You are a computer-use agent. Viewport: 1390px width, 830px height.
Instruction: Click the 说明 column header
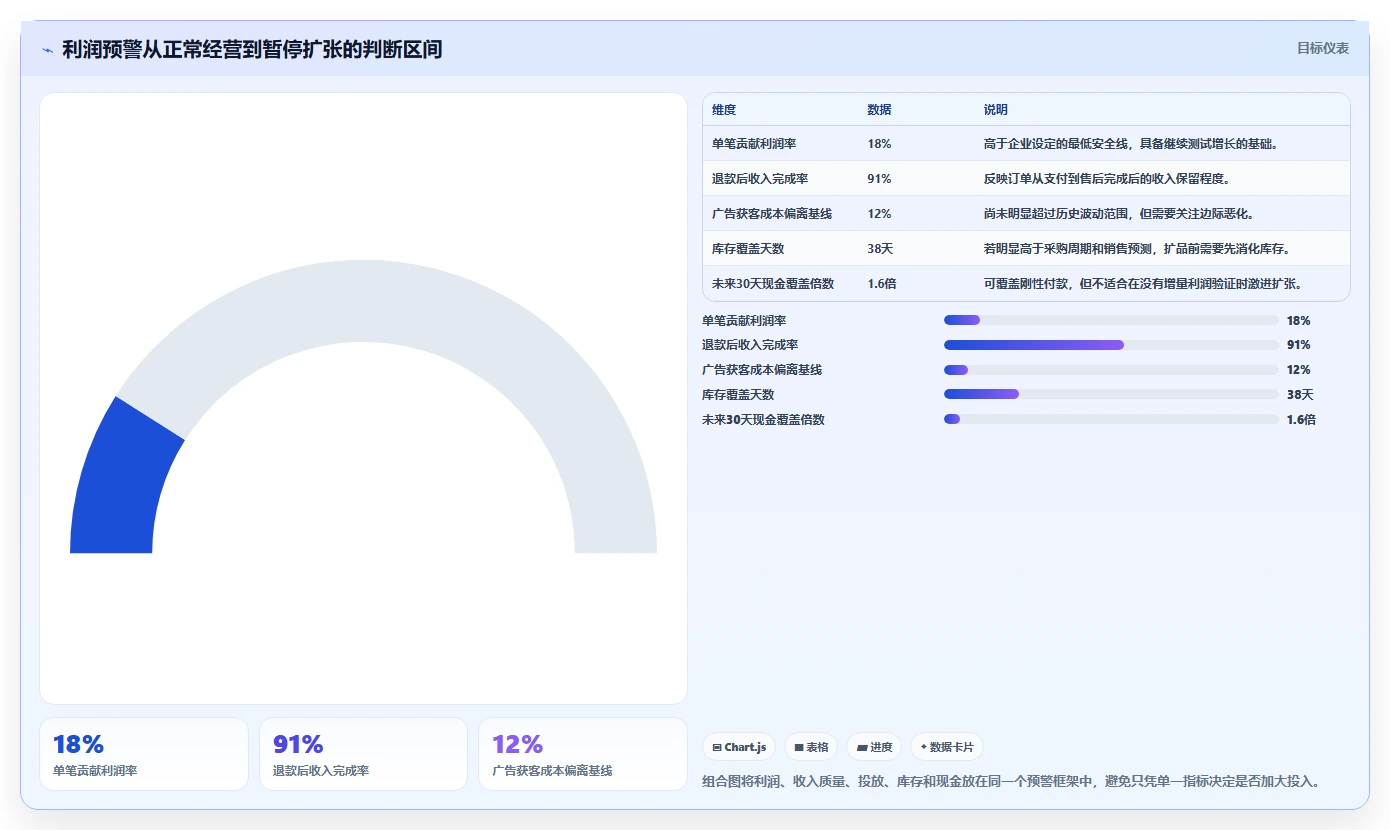[995, 110]
